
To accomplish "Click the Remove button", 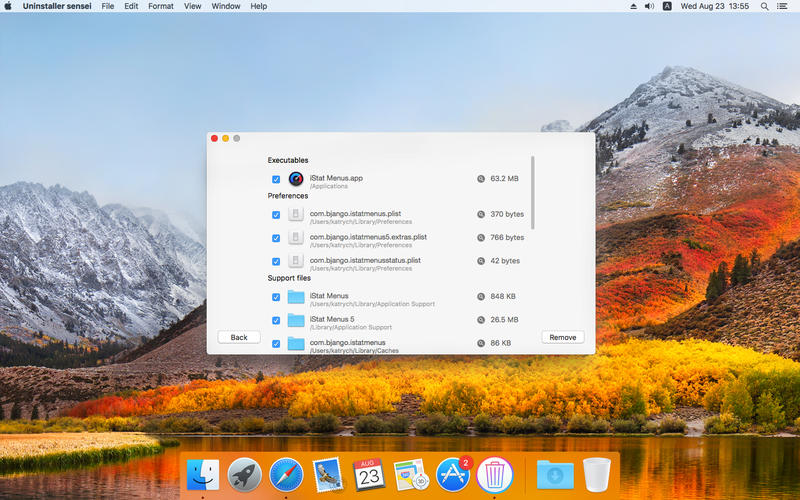I will (x=563, y=337).
